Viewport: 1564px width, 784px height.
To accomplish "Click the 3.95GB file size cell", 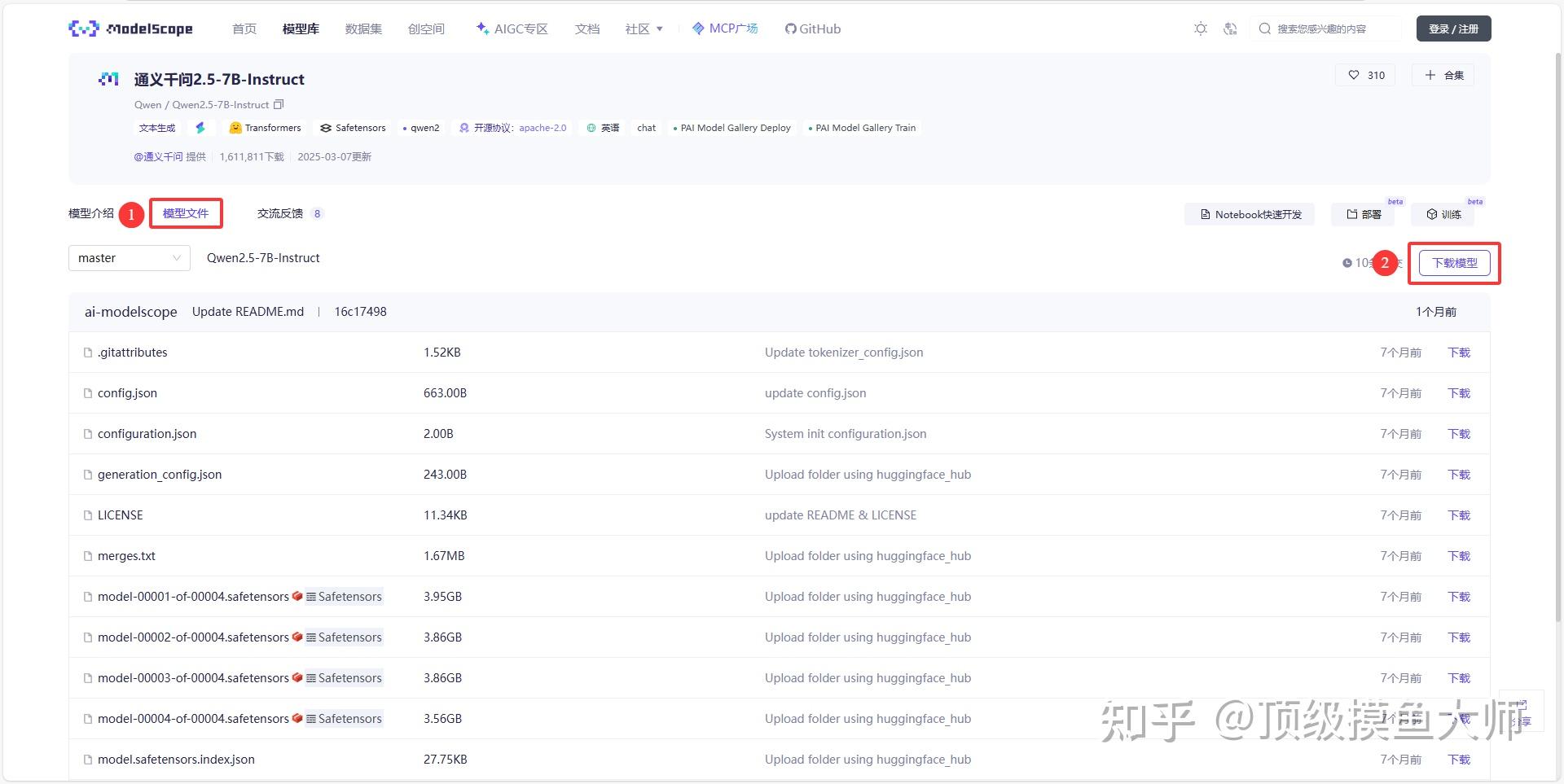I will 442,597.
